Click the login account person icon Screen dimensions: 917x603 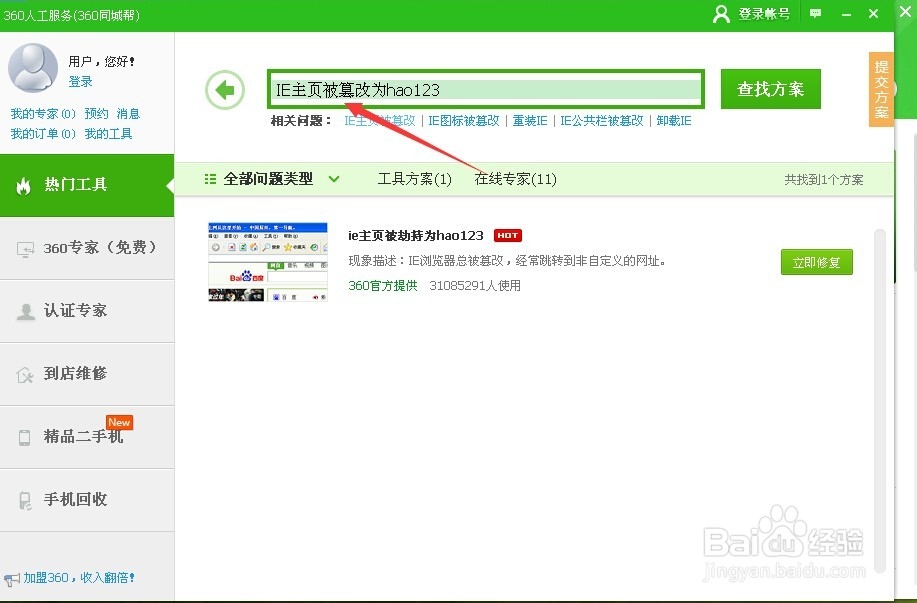[721, 14]
